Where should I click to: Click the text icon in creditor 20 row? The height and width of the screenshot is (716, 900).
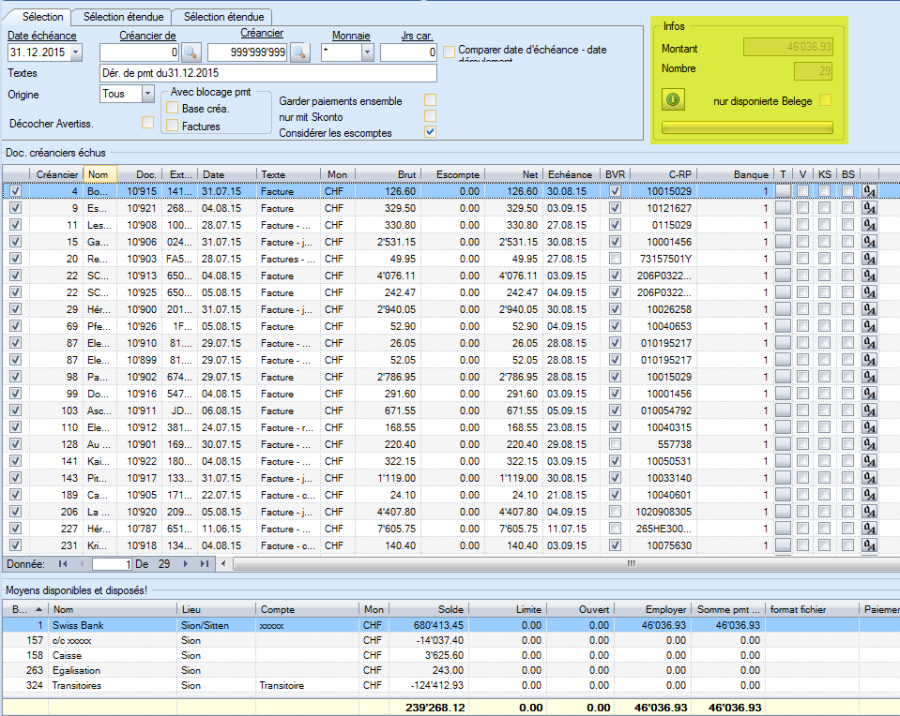coord(869,259)
